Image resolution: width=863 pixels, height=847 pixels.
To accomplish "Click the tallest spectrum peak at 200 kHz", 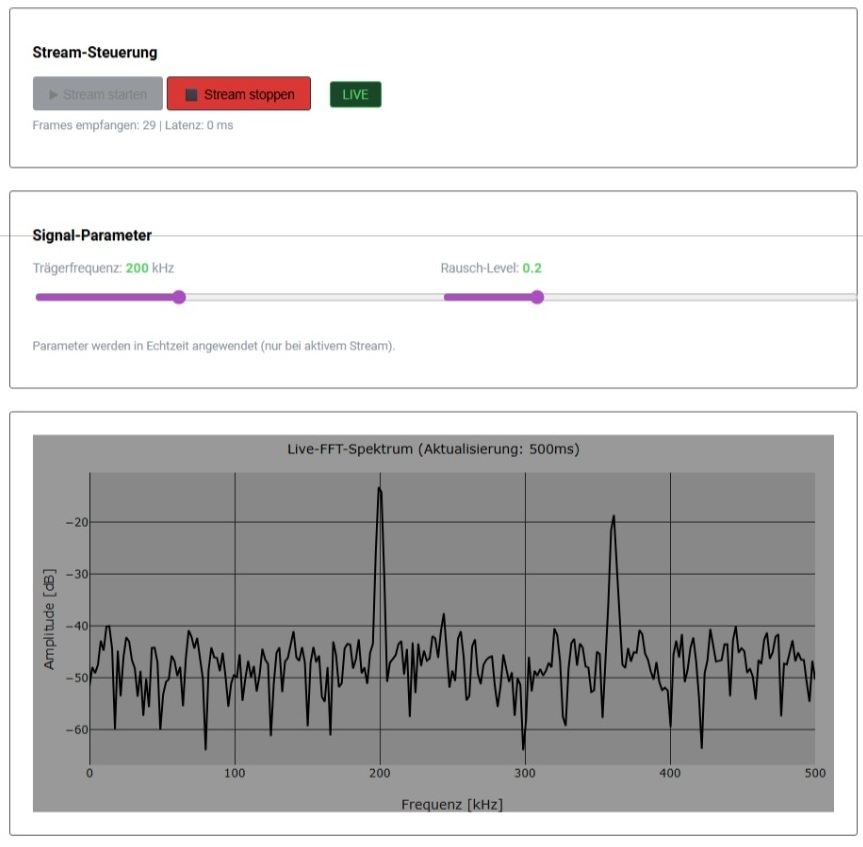I will [x=380, y=490].
